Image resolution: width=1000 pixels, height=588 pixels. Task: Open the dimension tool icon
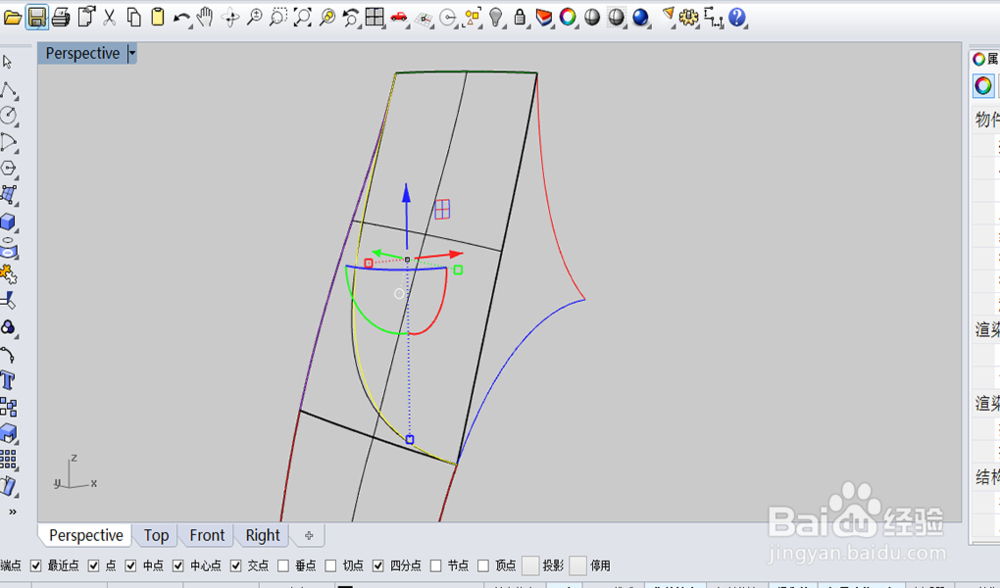coord(714,18)
